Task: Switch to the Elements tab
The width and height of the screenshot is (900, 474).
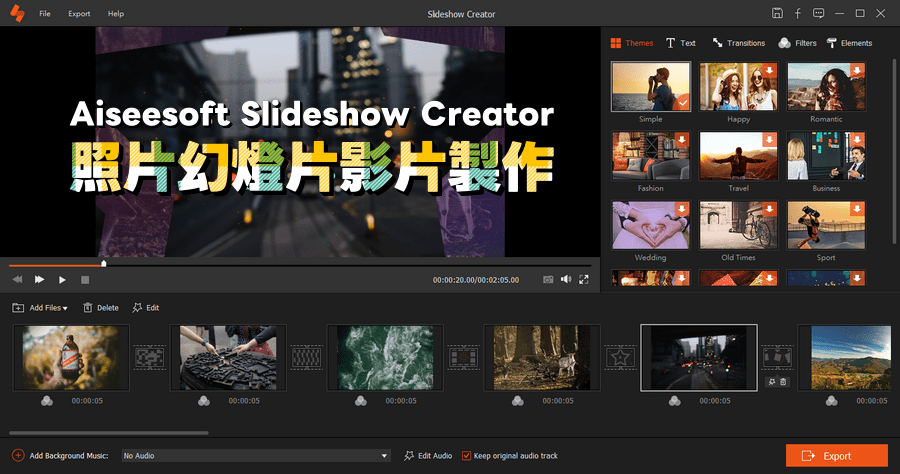Action: coord(849,43)
